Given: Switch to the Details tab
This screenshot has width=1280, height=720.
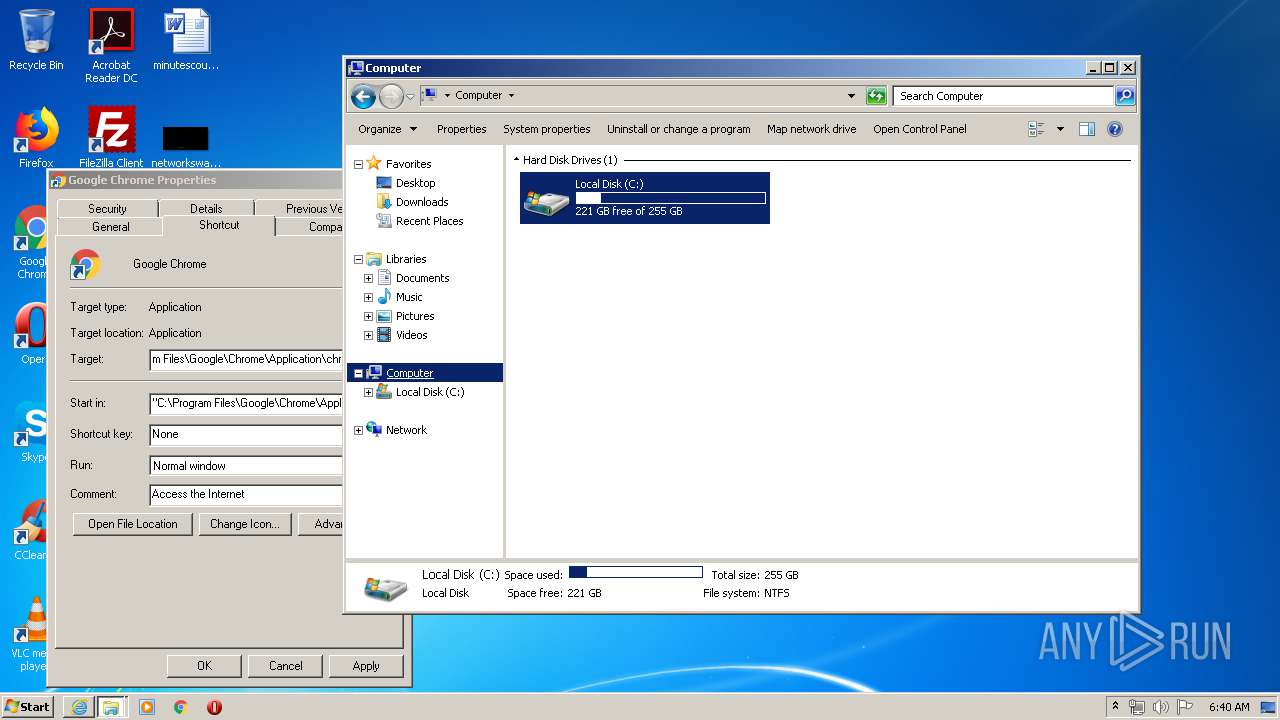Looking at the screenshot, I should [206, 208].
